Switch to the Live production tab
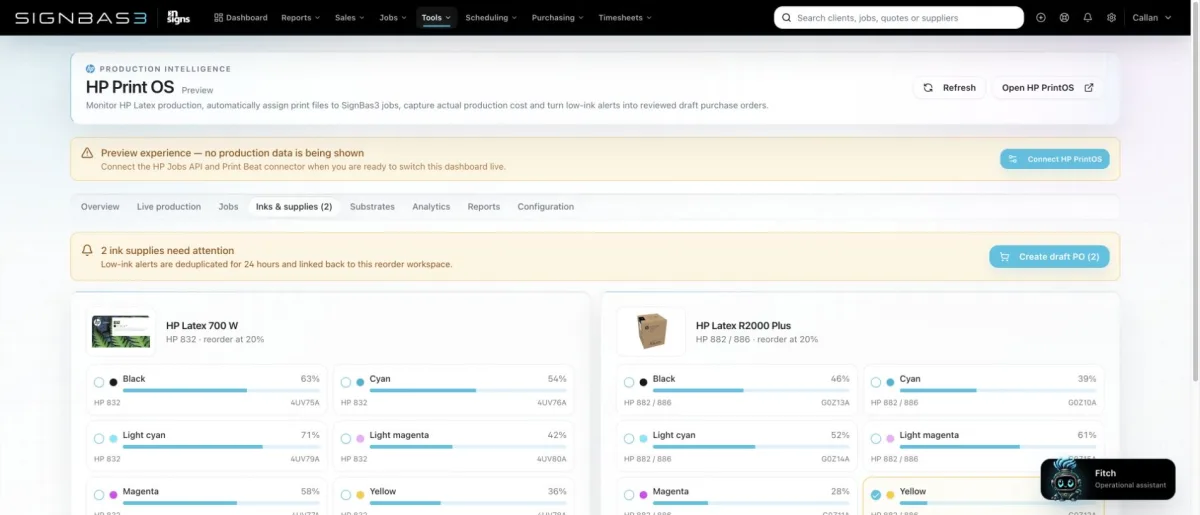Viewport: 1200px width, 515px height. [x=169, y=207]
